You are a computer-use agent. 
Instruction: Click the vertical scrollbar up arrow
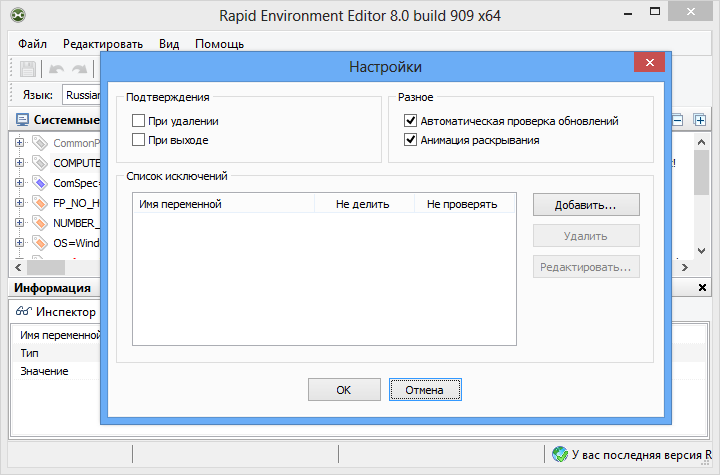pos(701,142)
